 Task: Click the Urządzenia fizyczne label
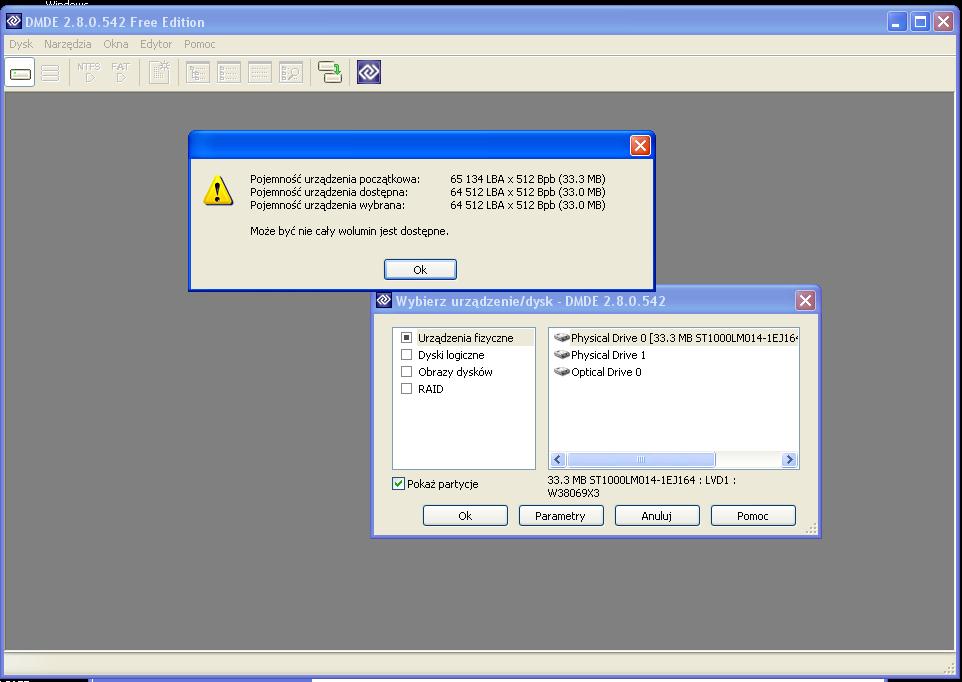pos(466,338)
